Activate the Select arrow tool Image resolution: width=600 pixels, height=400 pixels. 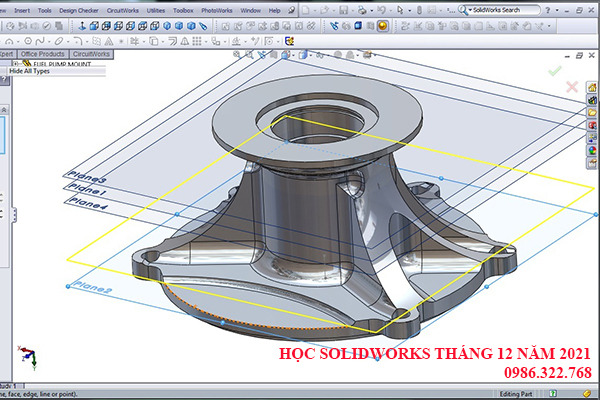400,10
